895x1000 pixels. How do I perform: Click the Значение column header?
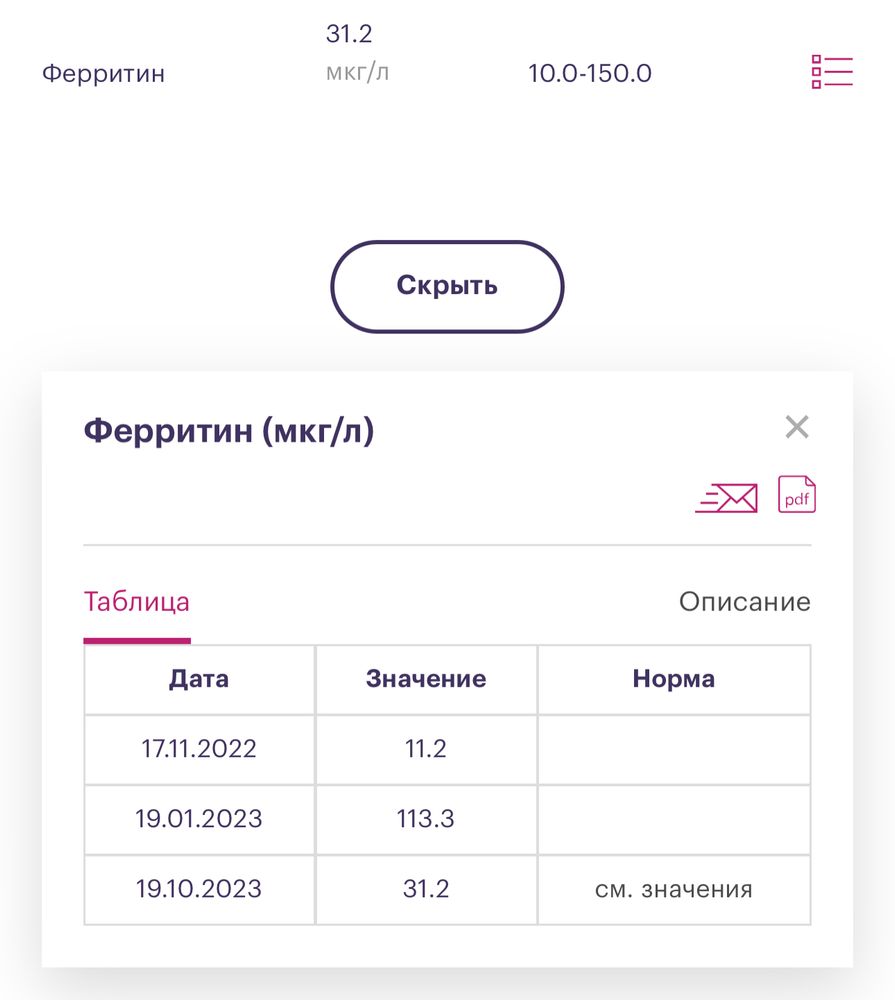click(425, 679)
